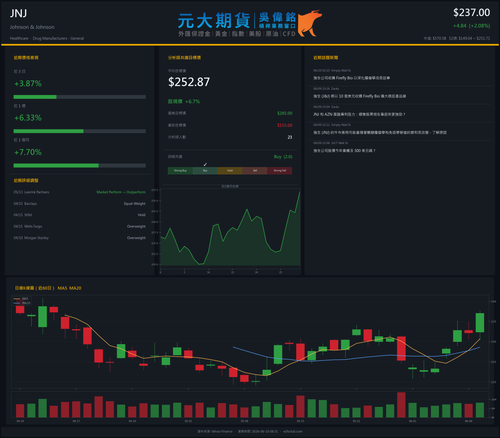Click the $252.87 average target price
The width and height of the screenshot is (500, 438).
pyautogui.click(x=189, y=82)
